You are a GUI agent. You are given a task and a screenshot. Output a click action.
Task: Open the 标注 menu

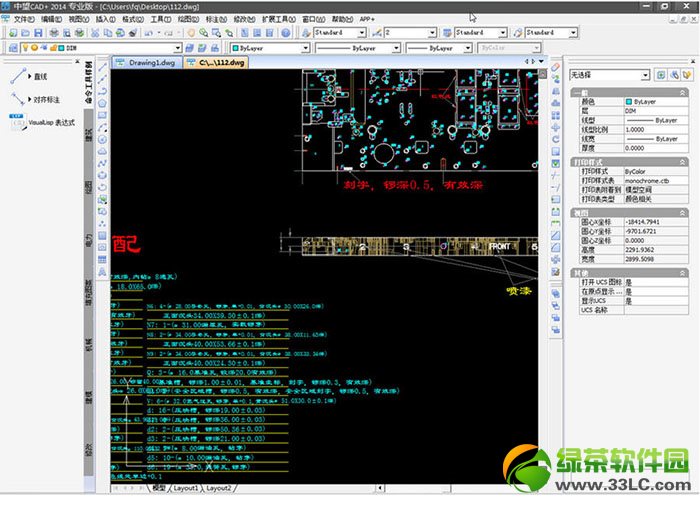[x=216, y=19]
